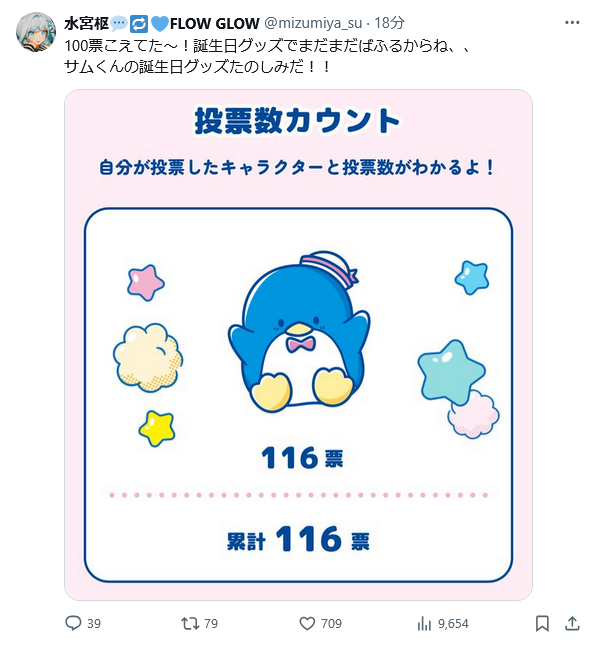Screen dimensions: 598x645
Task: Click the 39 replies count
Action: tap(94, 624)
